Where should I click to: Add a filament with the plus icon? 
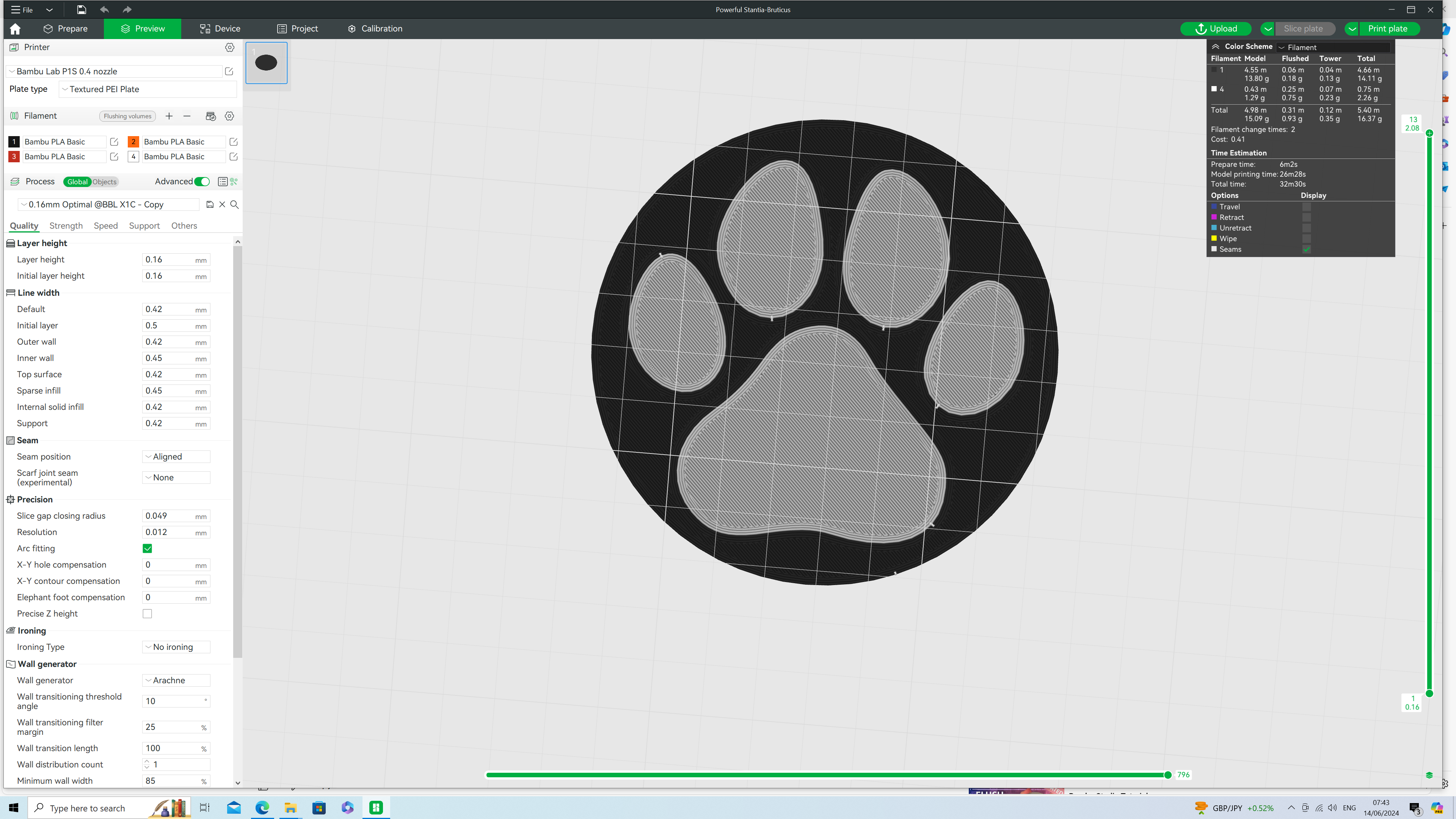[169, 116]
